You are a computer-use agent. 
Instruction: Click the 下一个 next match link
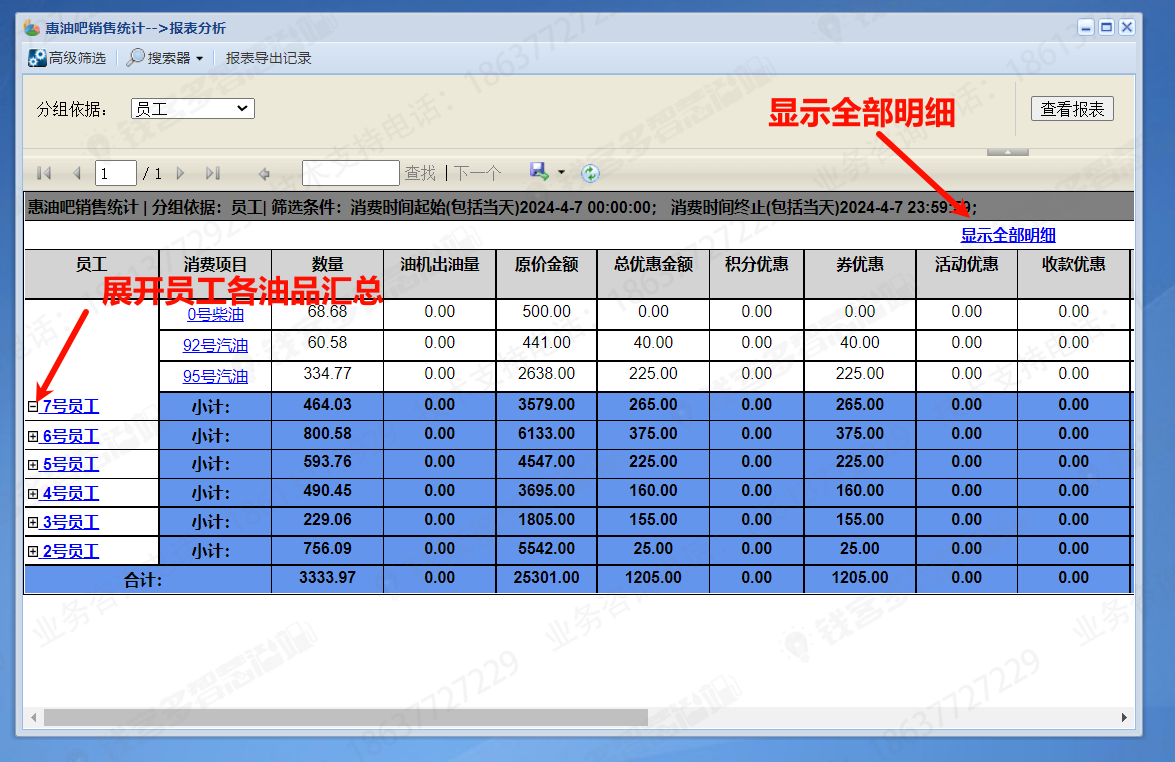click(x=477, y=174)
